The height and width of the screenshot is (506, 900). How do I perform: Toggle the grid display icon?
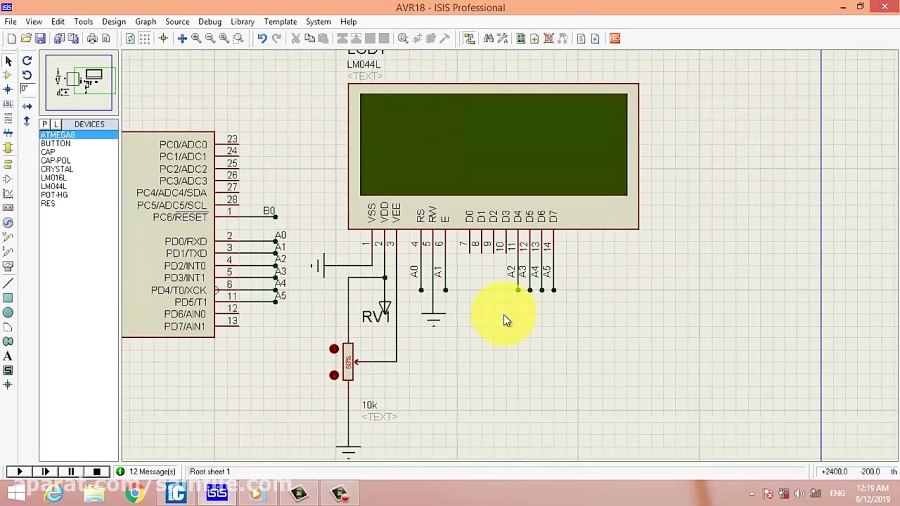click(145, 39)
